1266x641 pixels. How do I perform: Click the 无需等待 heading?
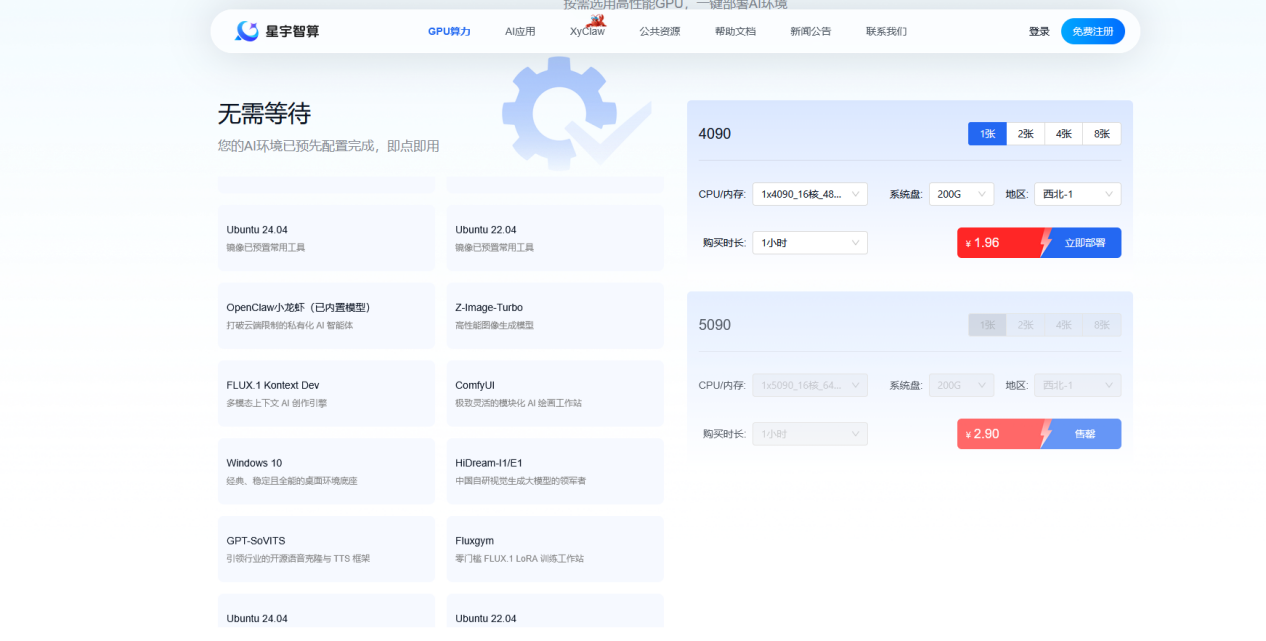pos(264,113)
